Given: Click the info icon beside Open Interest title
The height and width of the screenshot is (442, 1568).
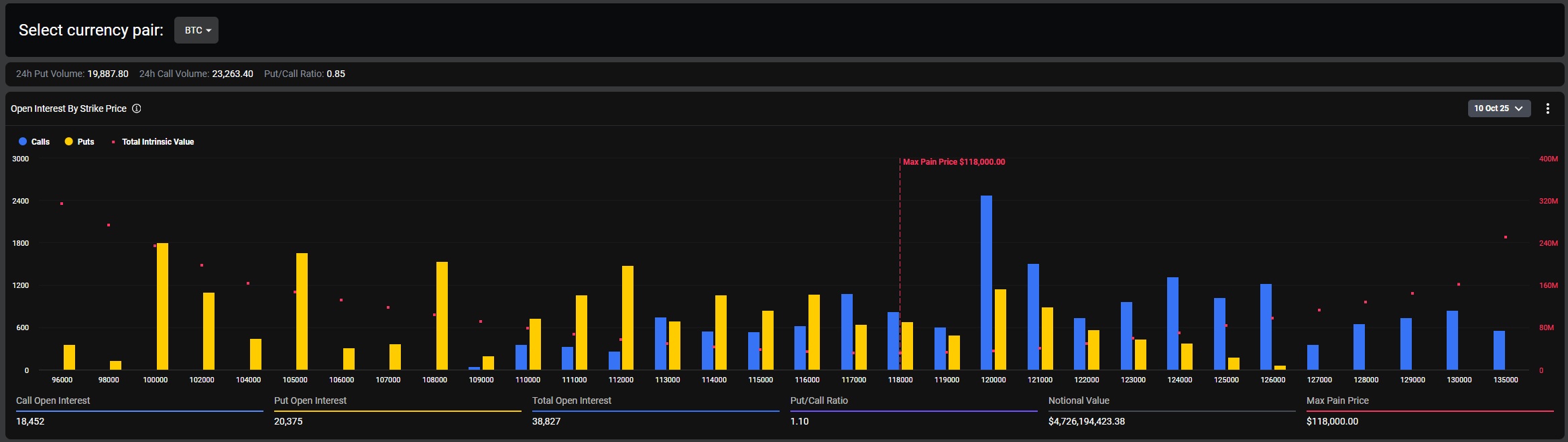Looking at the screenshot, I should 136,108.
